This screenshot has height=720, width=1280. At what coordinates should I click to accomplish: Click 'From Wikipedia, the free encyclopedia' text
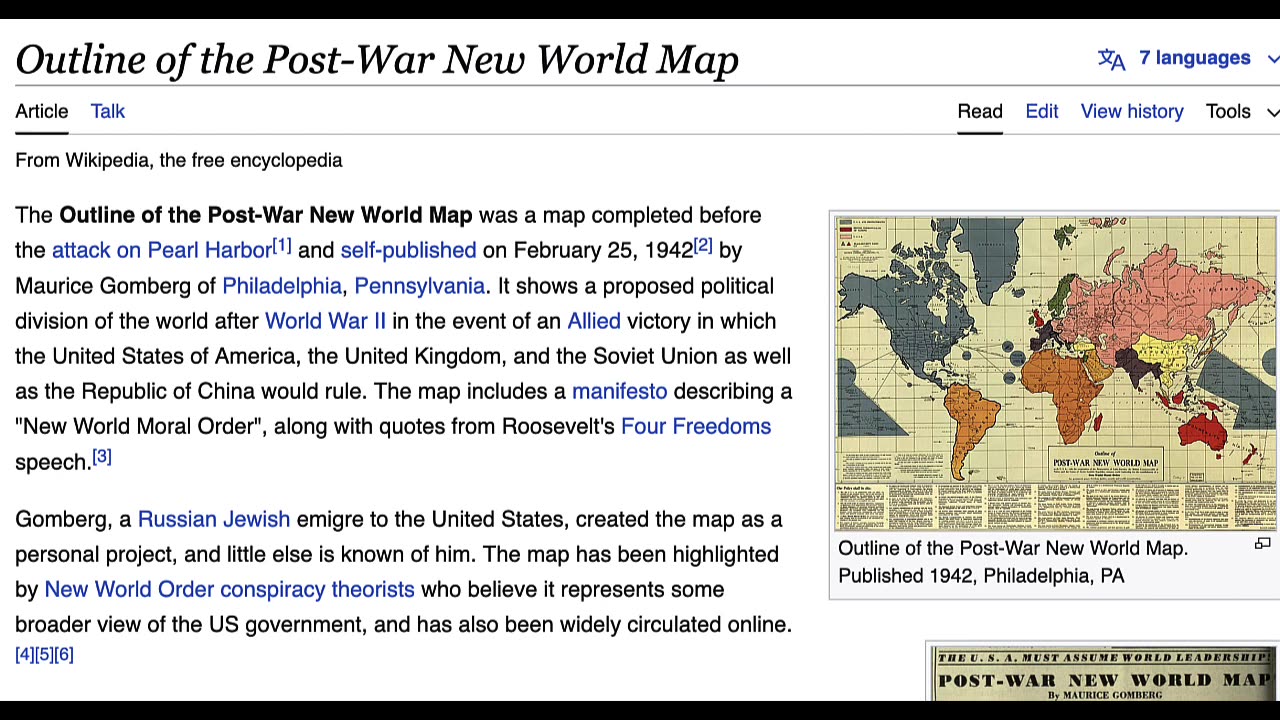[x=179, y=160]
